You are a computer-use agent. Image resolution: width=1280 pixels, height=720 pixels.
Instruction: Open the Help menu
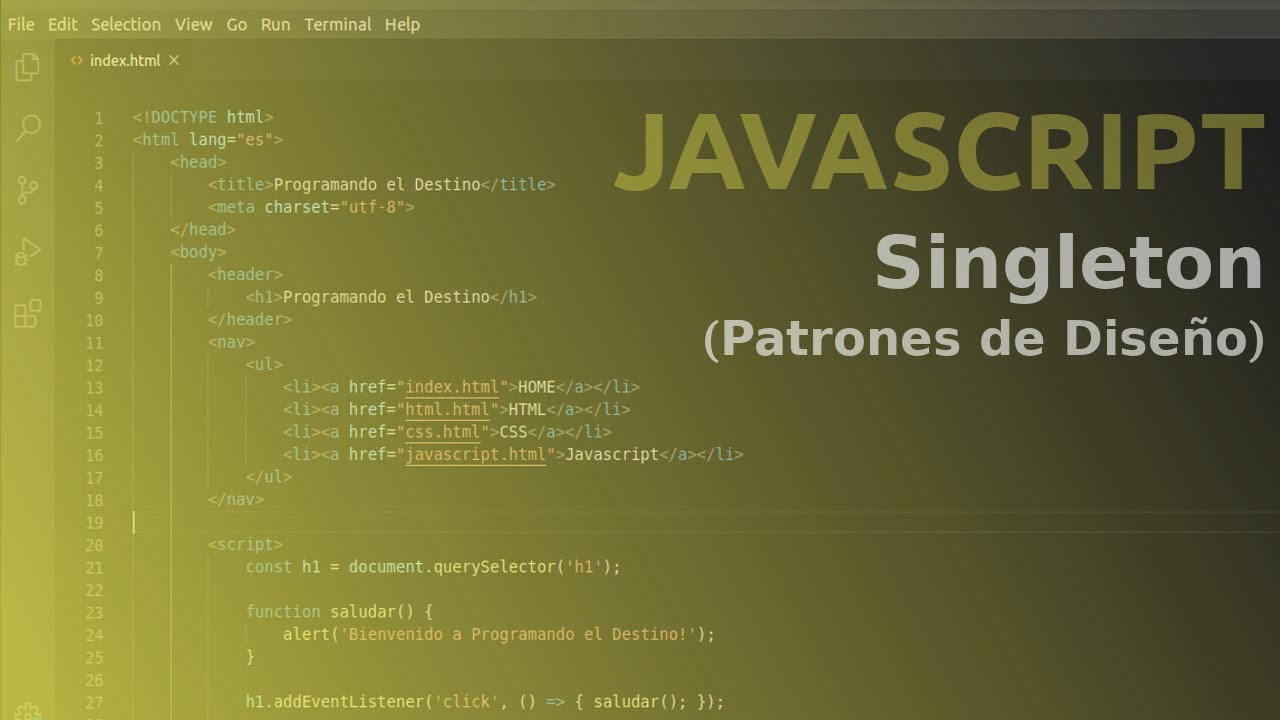tap(402, 24)
